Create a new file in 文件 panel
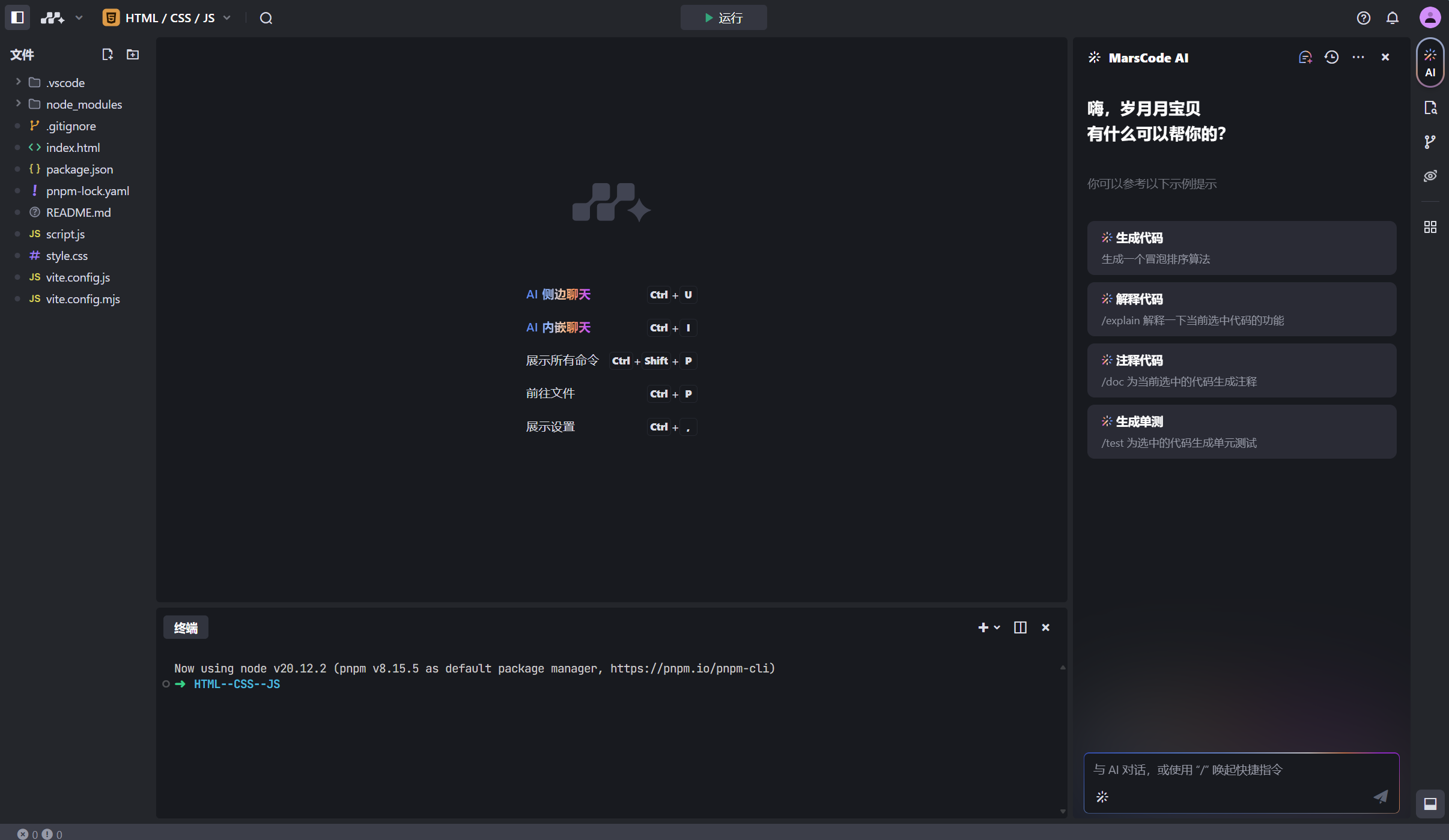The height and width of the screenshot is (840, 1449). pos(108,55)
